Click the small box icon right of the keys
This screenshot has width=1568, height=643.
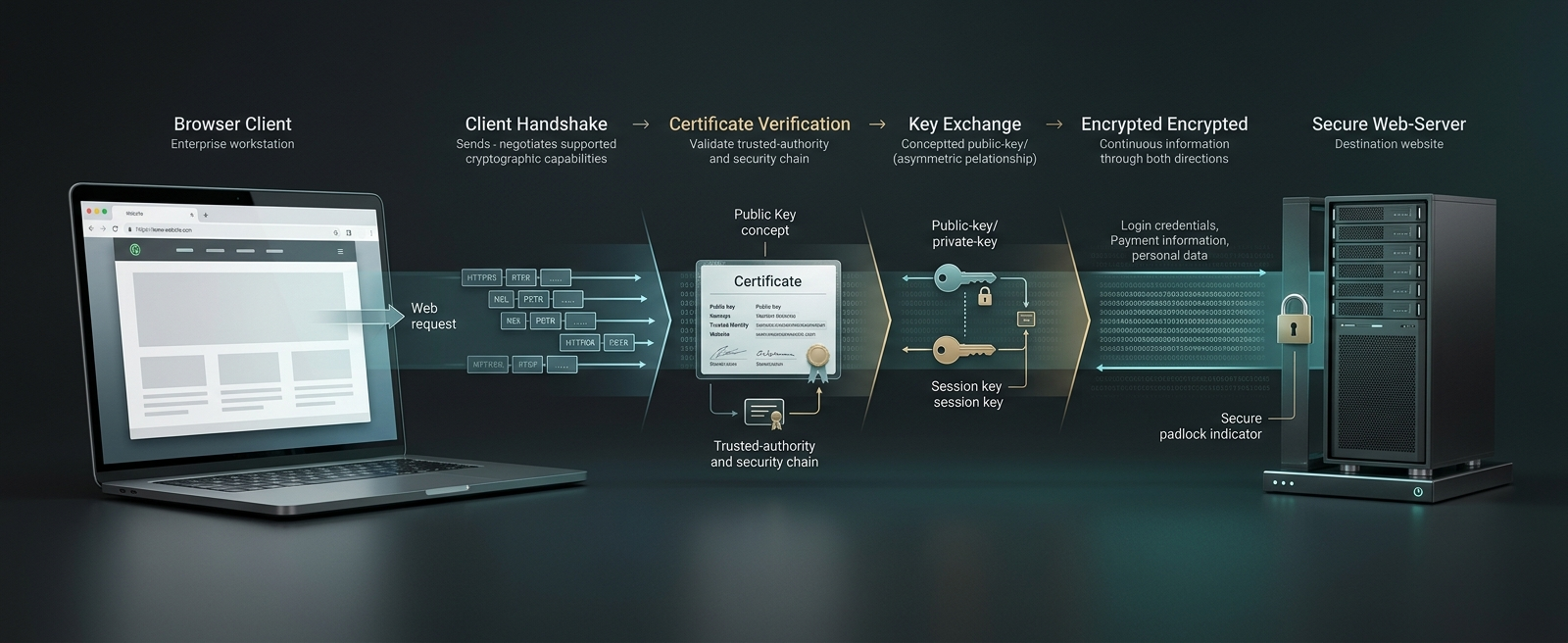pyautogui.click(x=1026, y=319)
